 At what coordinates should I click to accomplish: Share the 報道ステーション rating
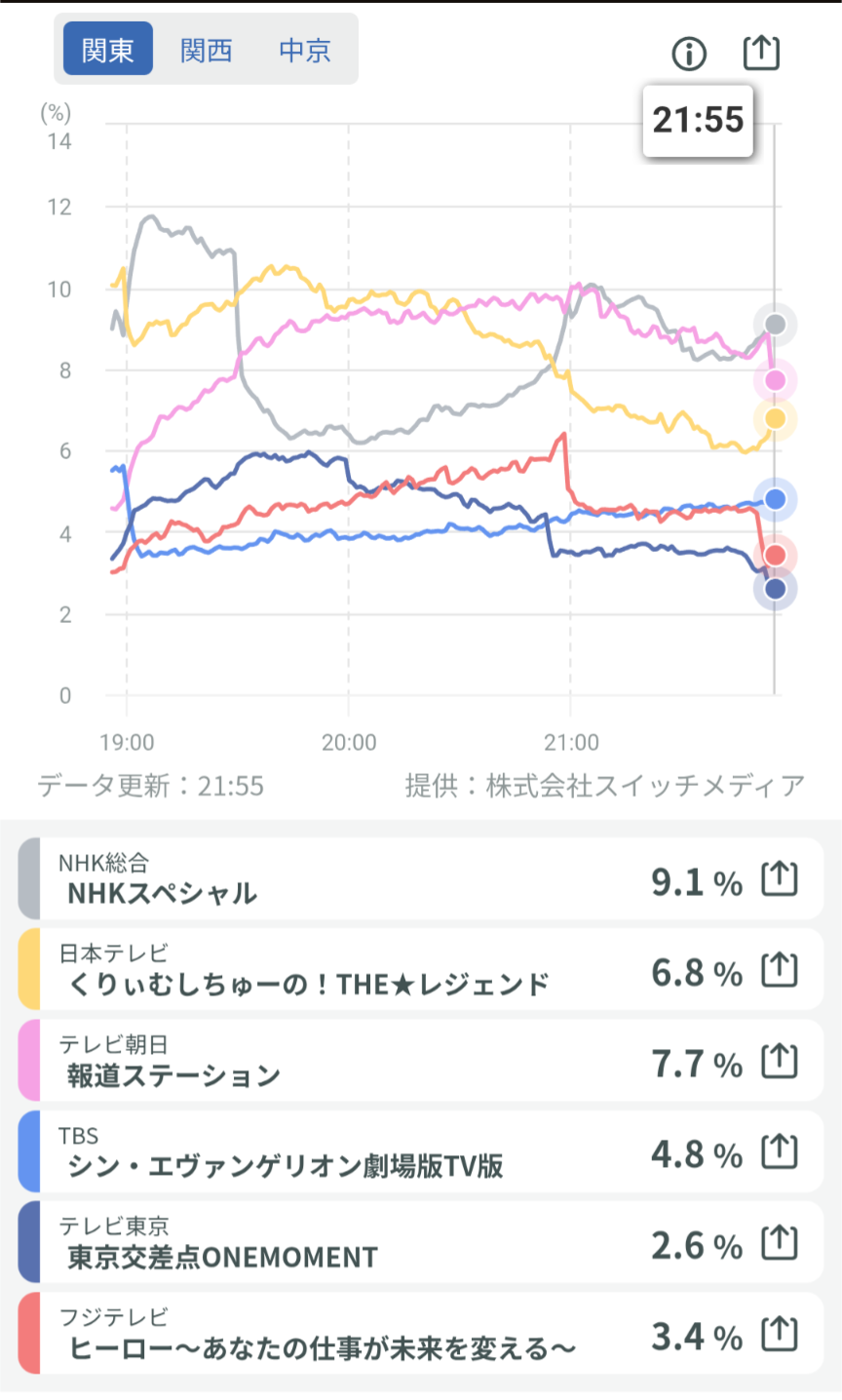[x=779, y=1062]
